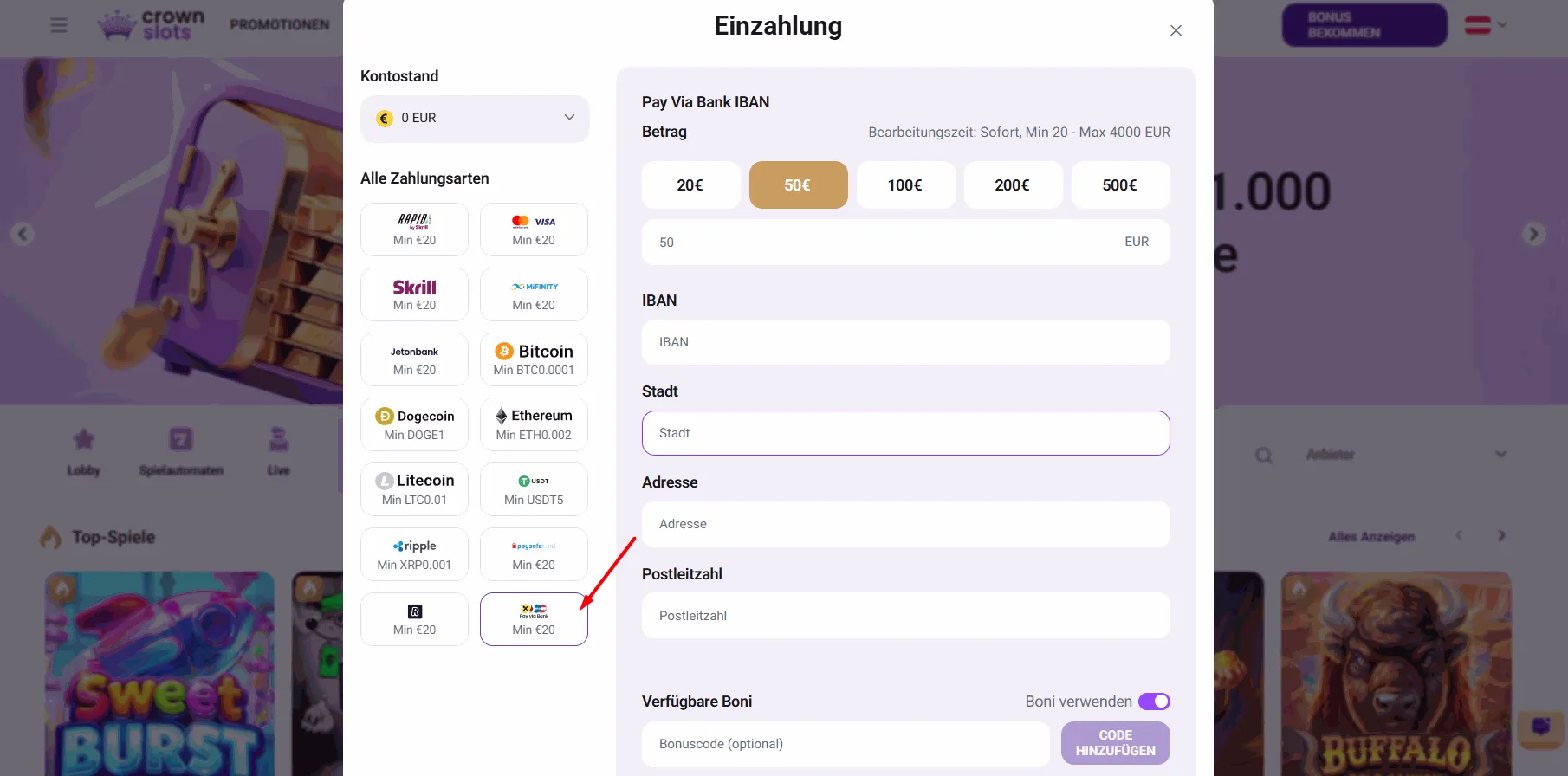Pick the Bitcoin payment option
Screen dimensions: 1568x776
534,359
